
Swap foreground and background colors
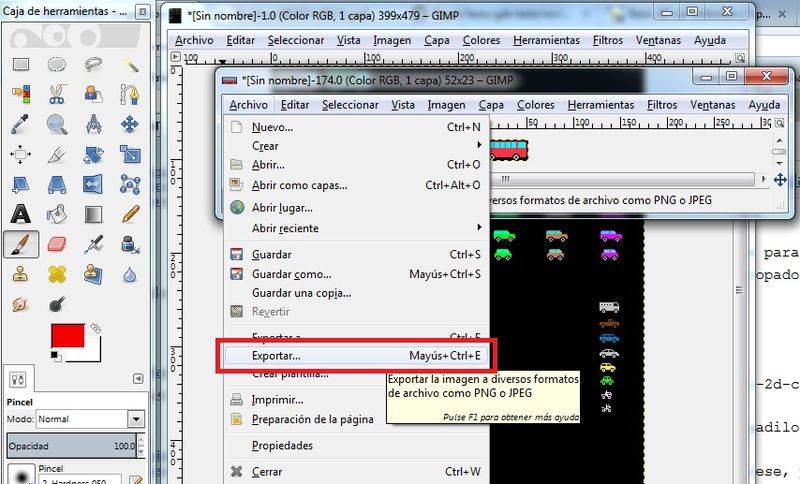coord(95,328)
